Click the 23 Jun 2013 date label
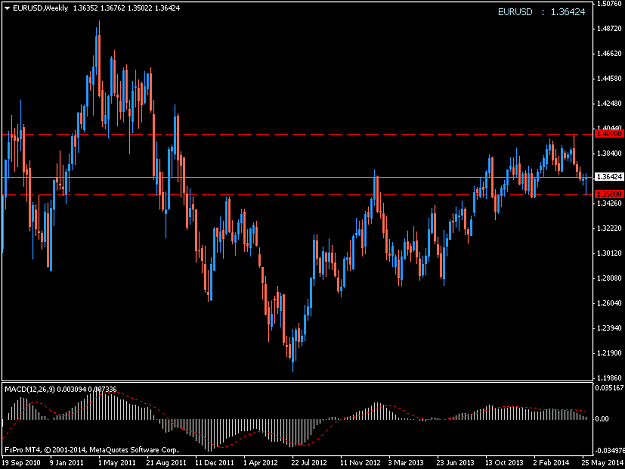 click(455, 463)
